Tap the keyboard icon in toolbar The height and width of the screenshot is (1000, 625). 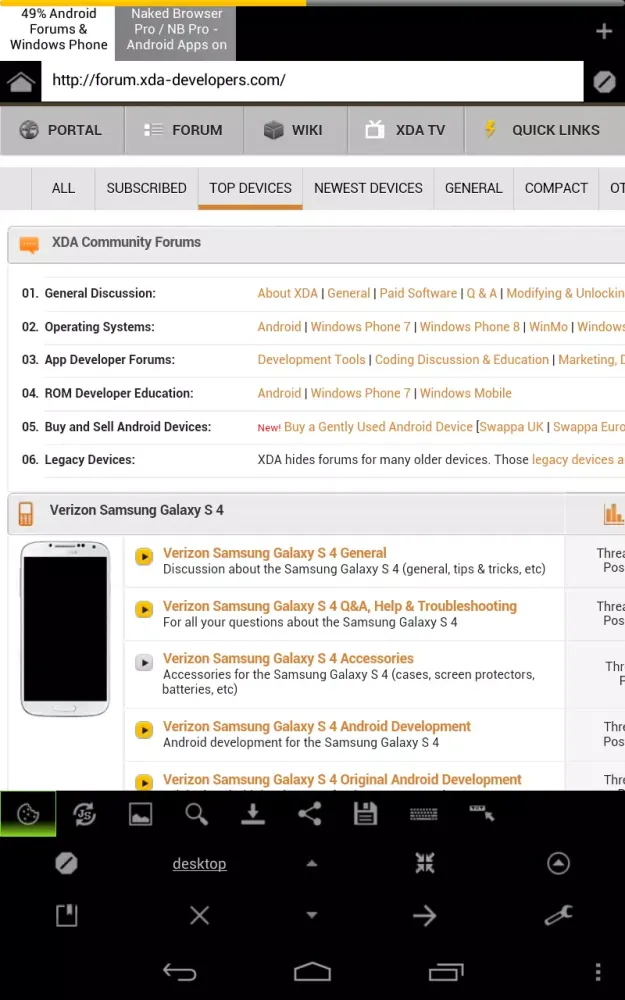[x=423, y=814]
